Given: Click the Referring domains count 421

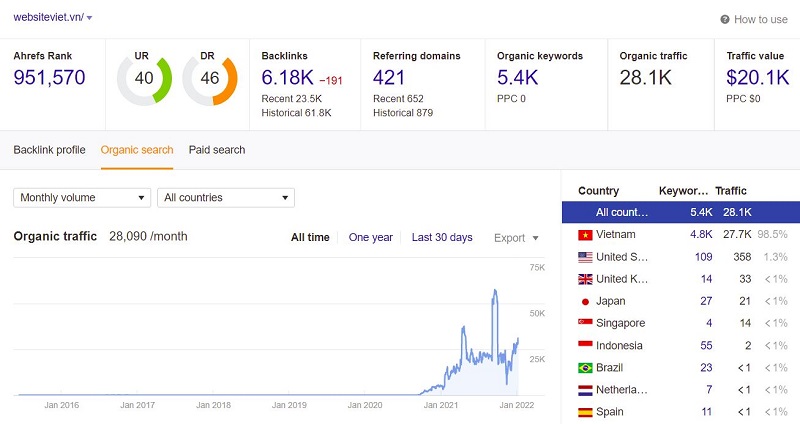Looking at the screenshot, I should (x=389, y=78).
